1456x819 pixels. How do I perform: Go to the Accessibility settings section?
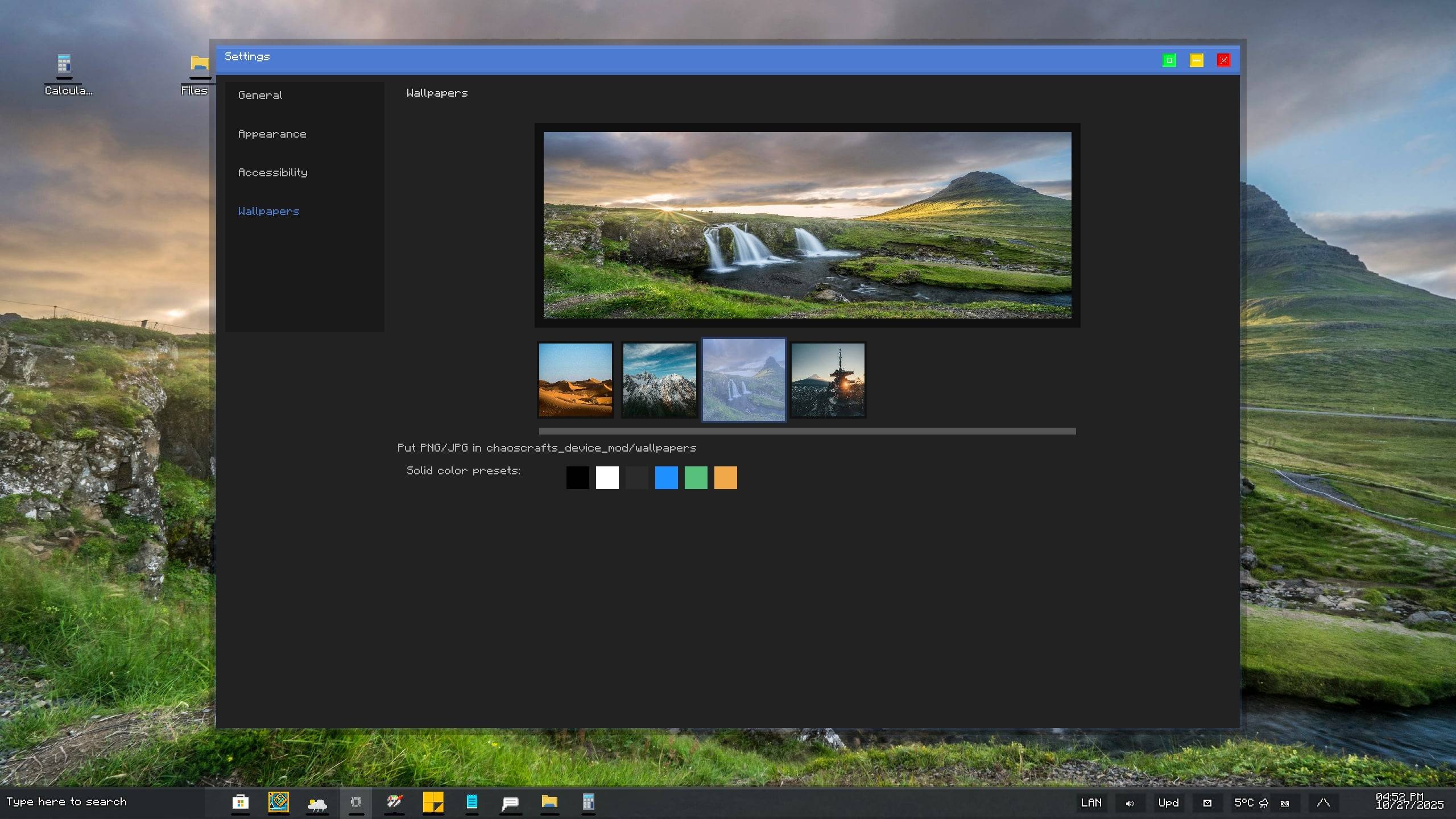pos(272,172)
